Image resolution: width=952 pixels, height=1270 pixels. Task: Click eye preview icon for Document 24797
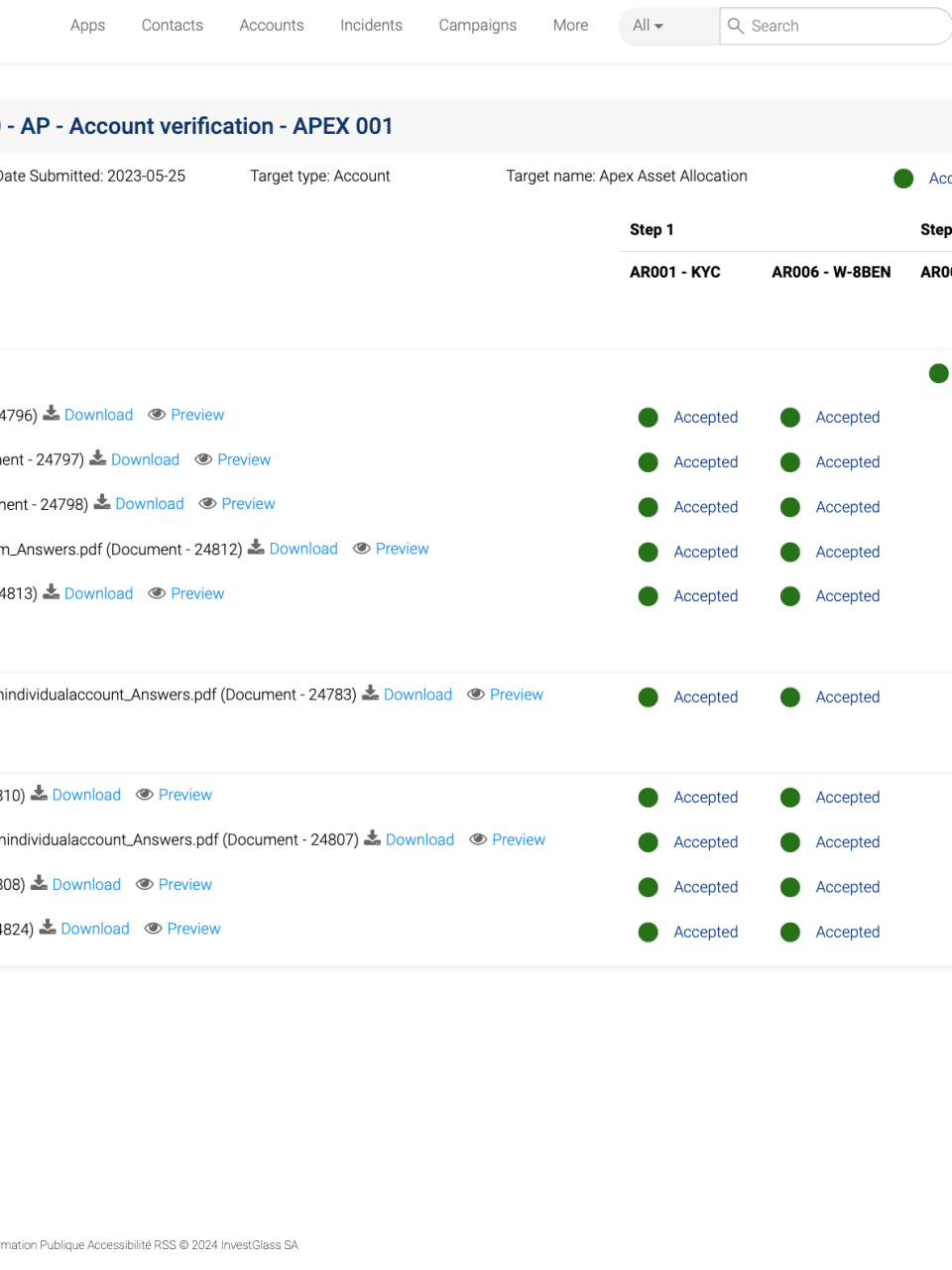click(x=203, y=459)
